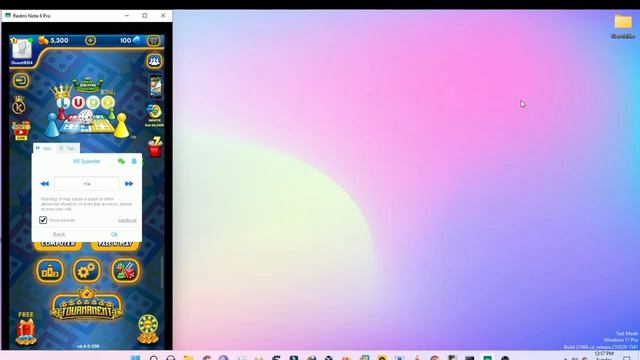
Task: Open the shop cart icon
Action: coord(153,40)
